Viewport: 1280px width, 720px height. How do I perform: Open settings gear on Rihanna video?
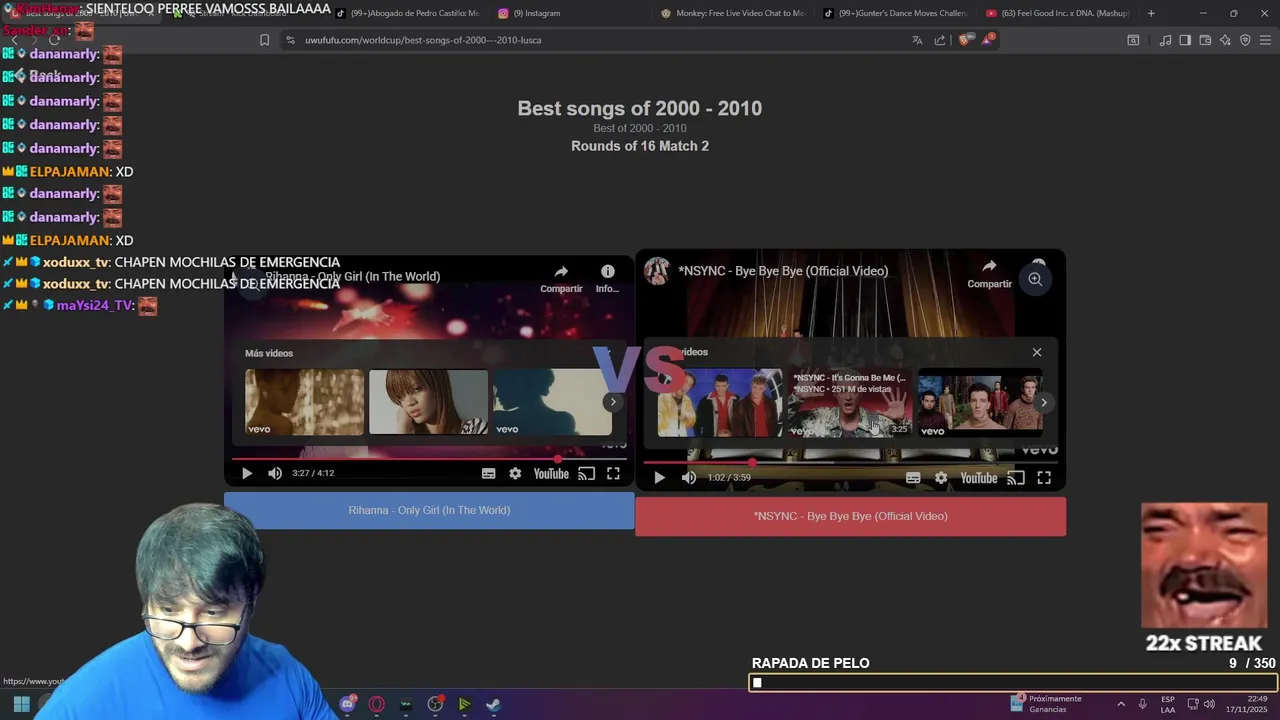pos(515,474)
